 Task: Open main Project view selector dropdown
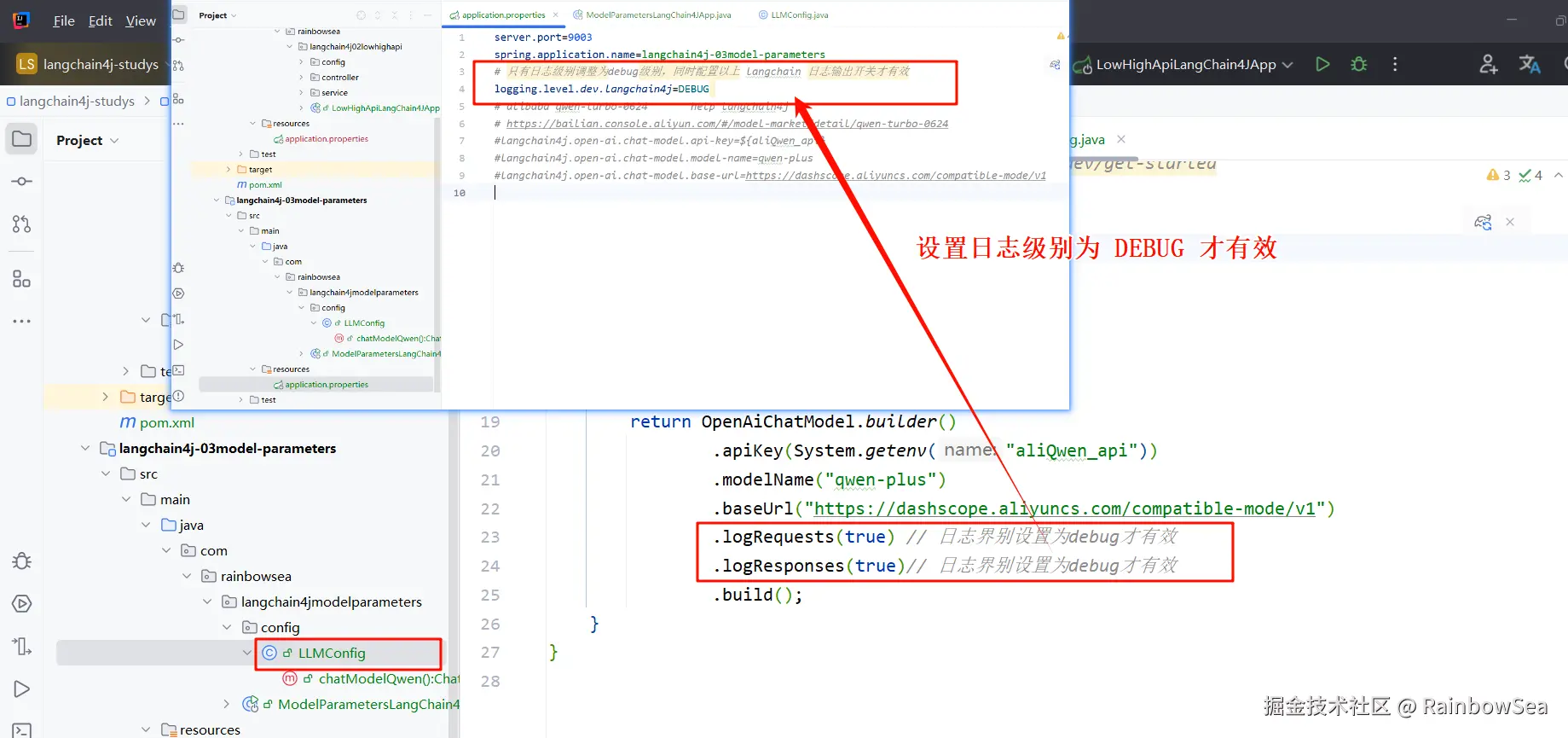87,140
